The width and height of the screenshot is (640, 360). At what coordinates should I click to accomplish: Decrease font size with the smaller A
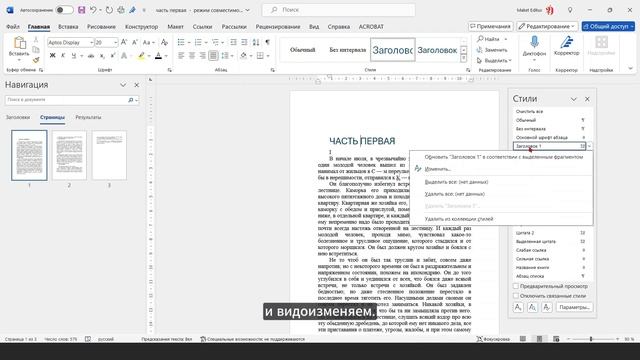coord(135,42)
